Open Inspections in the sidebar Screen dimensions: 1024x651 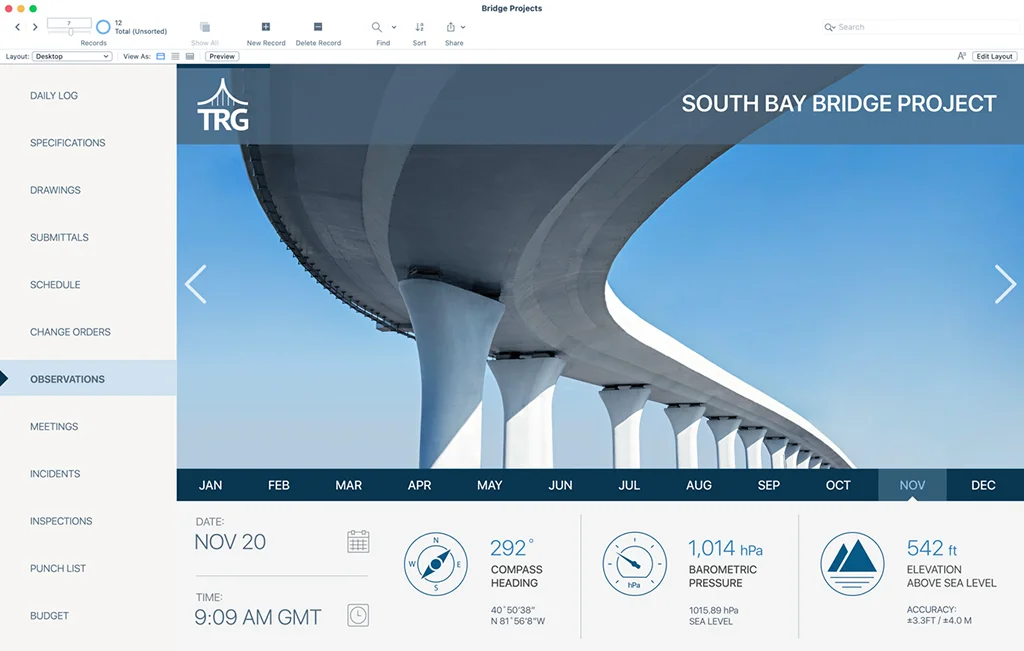pos(61,521)
